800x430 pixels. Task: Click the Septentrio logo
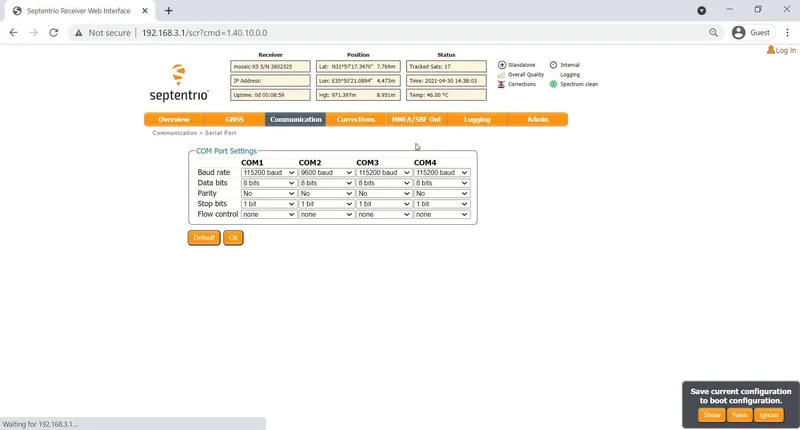coord(179,83)
